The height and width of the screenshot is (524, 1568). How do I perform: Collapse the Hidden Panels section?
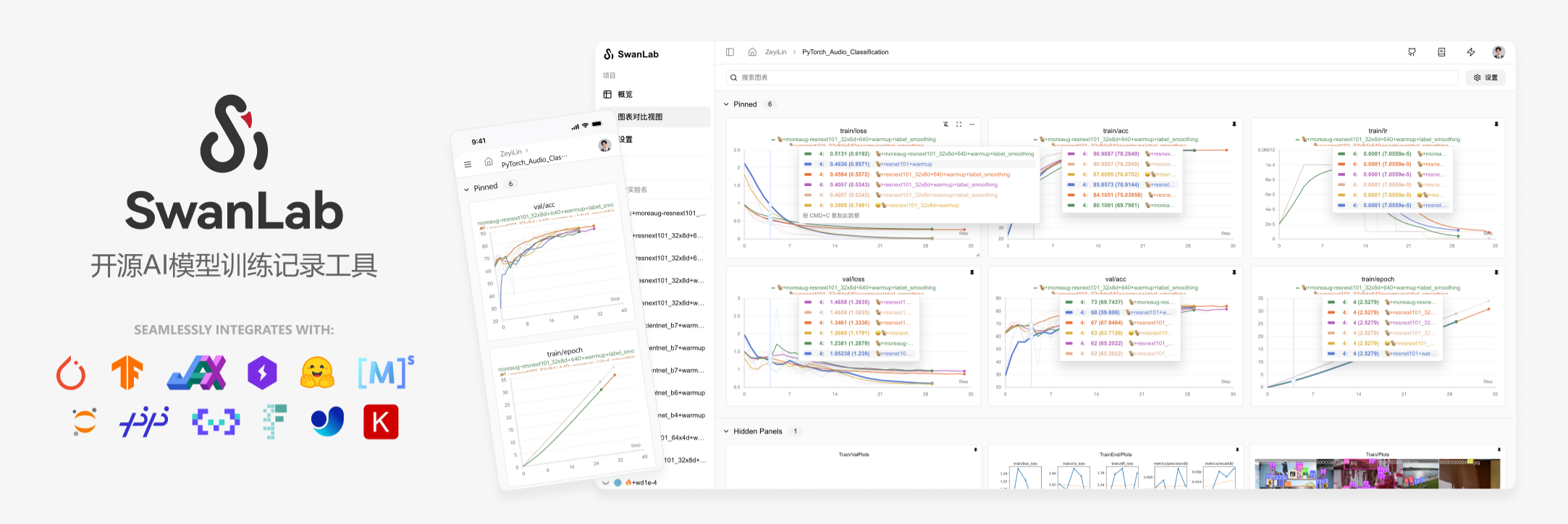[x=727, y=431]
